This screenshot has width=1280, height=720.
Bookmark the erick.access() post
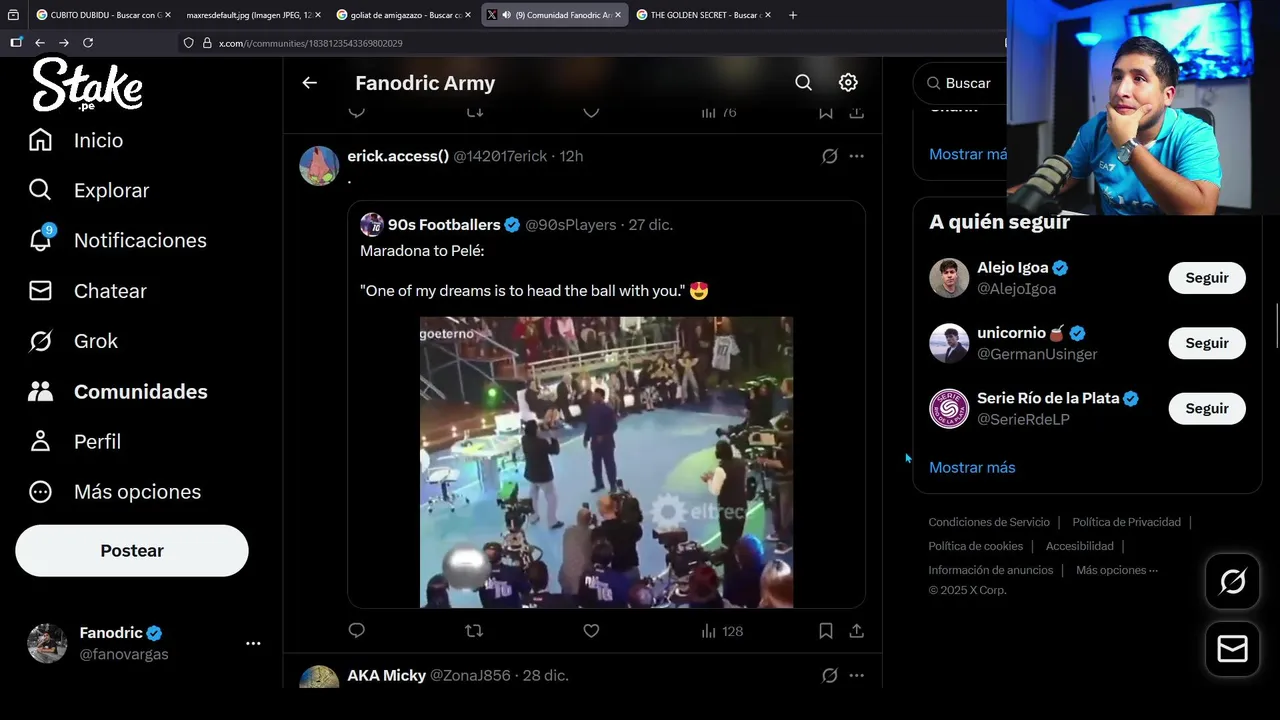[826, 631]
